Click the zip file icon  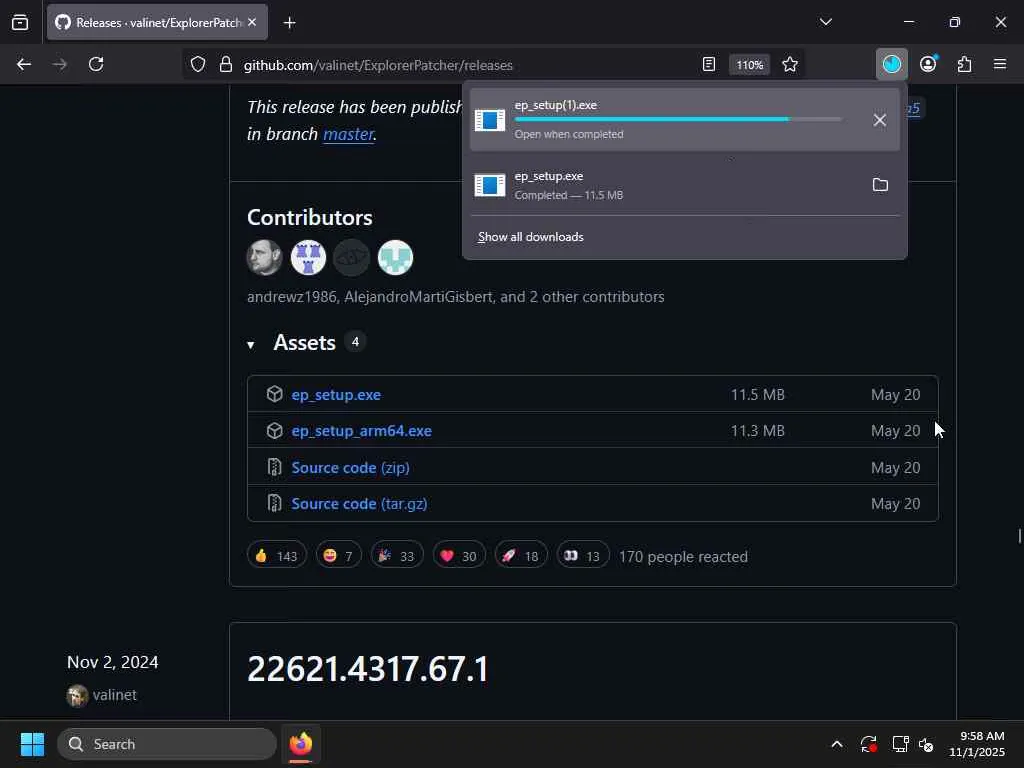tap(274, 467)
